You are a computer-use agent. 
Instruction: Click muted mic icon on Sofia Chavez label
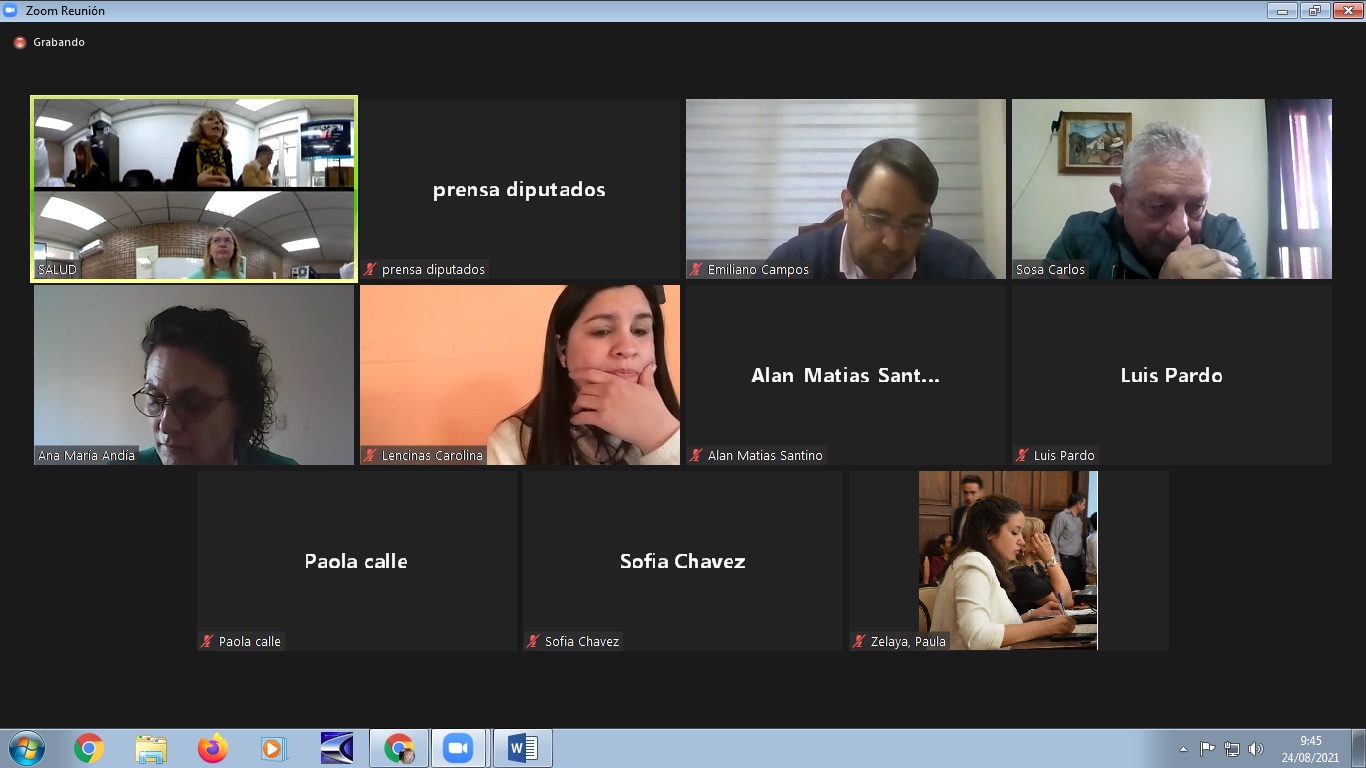[x=533, y=642]
